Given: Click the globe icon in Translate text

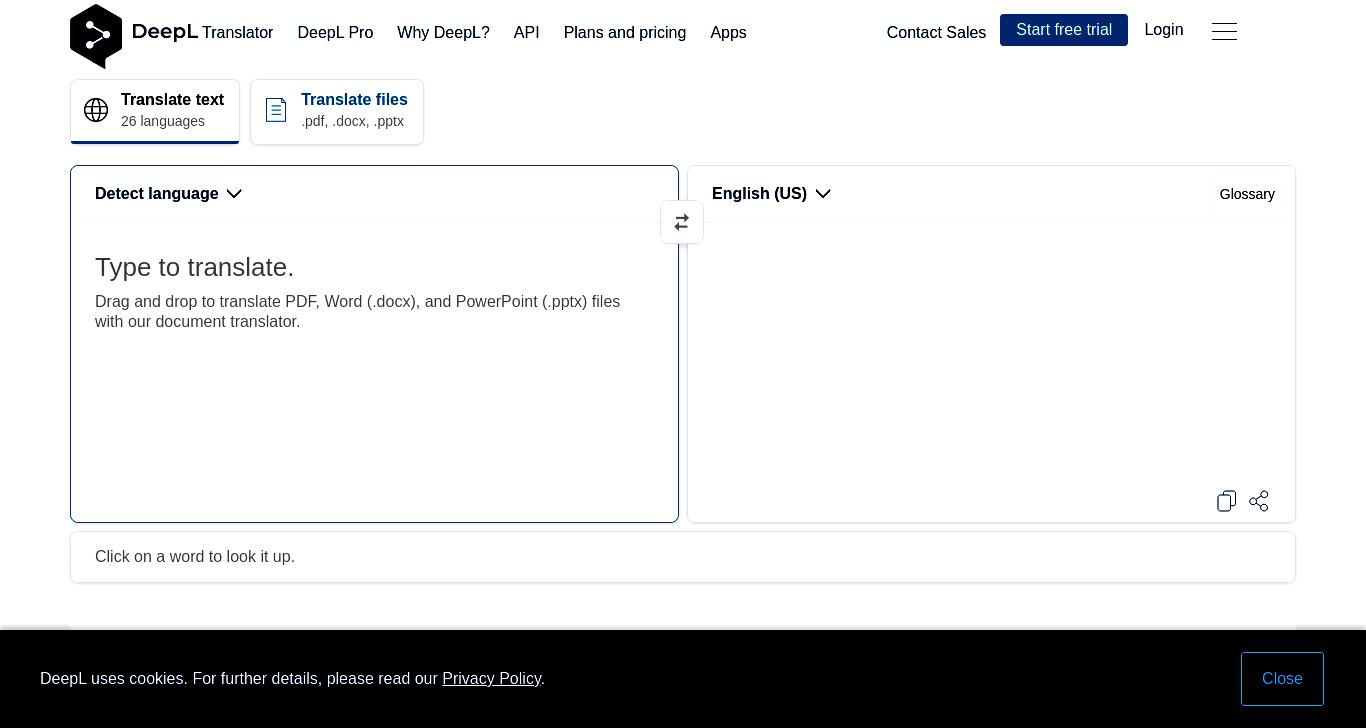Looking at the screenshot, I should (96, 110).
